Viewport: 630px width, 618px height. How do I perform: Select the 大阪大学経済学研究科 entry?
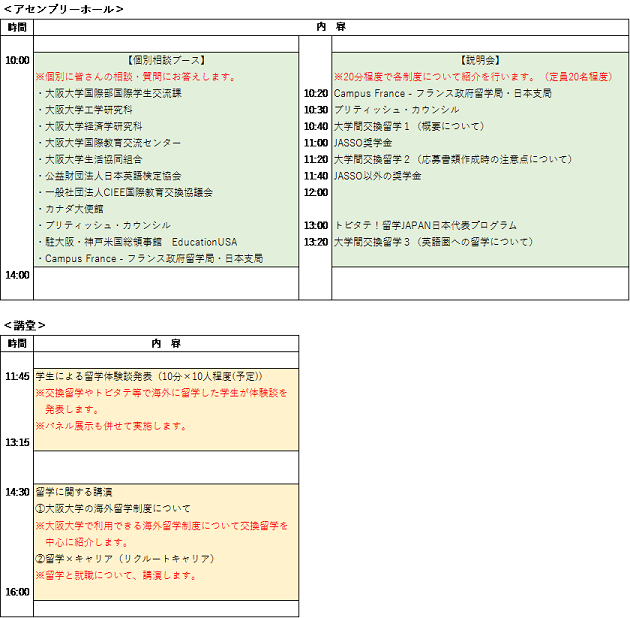[93, 126]
